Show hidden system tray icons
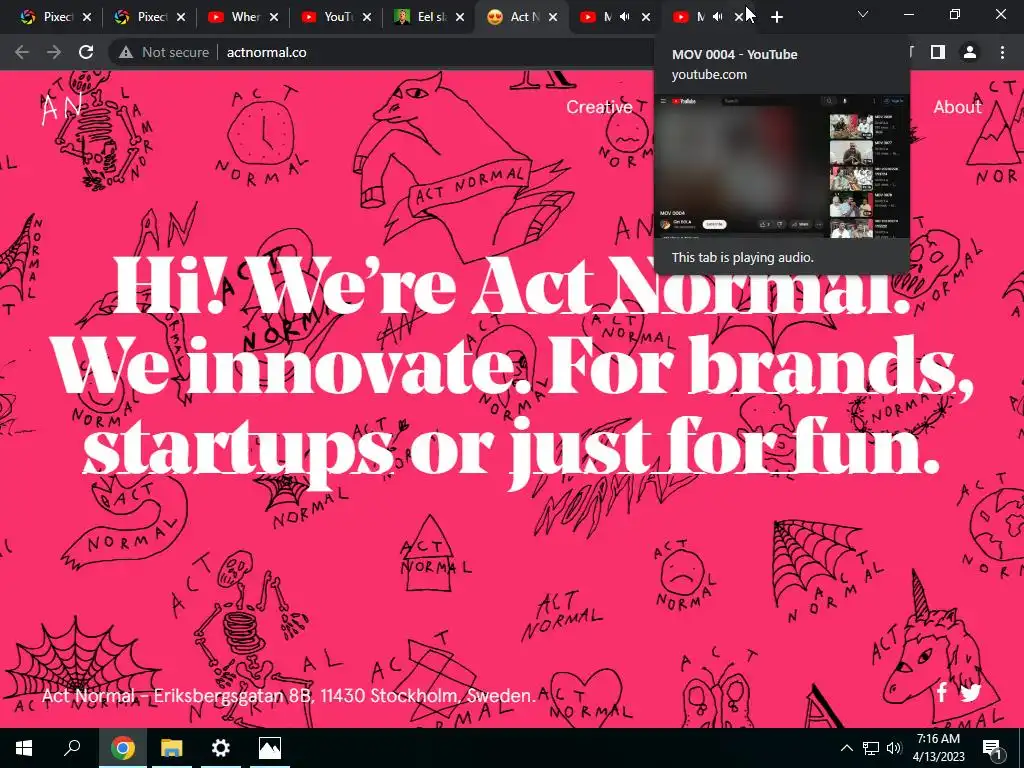Image resolution: width=1024 pixels, height=768 pixels. [x=846, y=748]
